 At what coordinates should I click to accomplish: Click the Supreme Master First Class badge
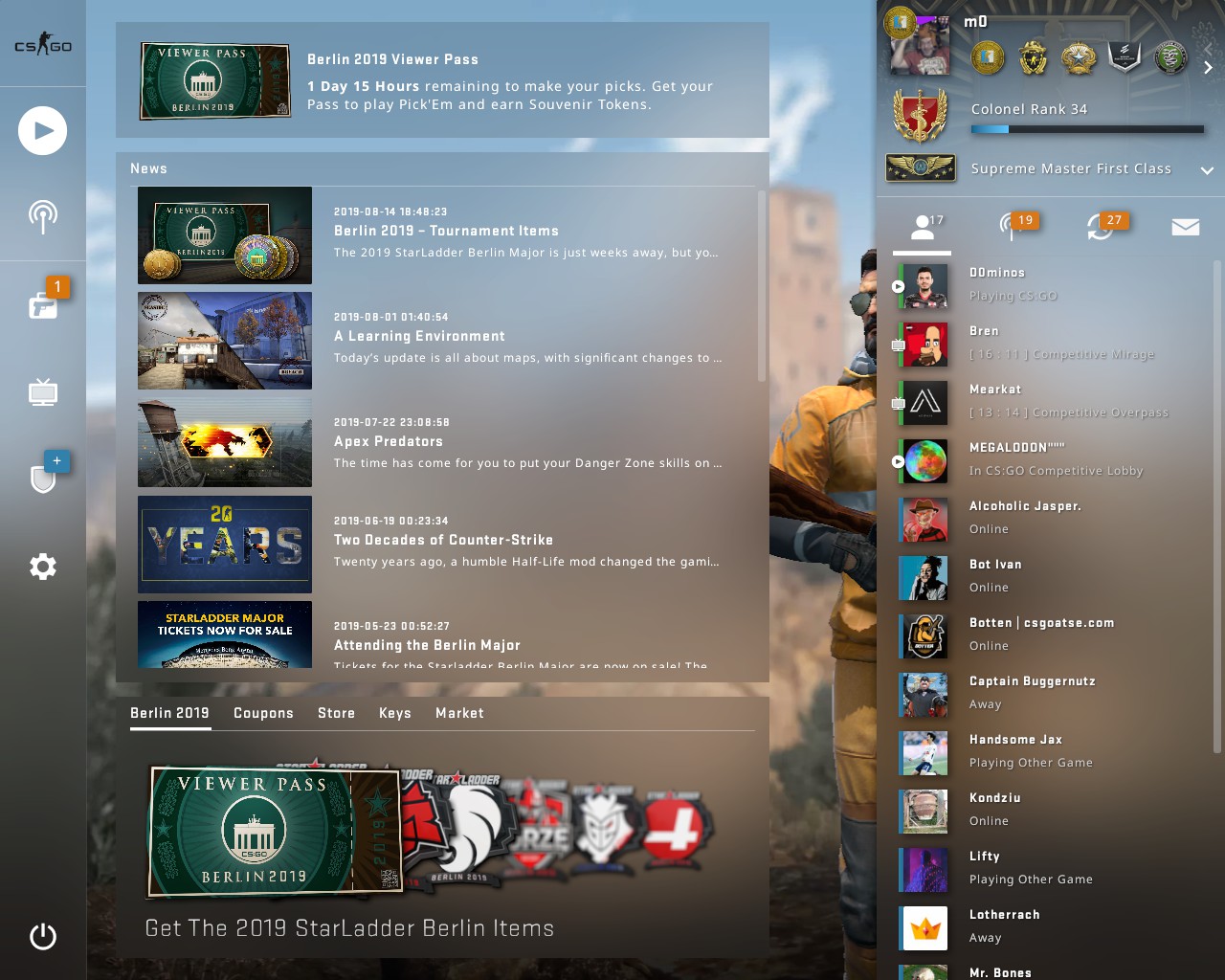point(921,167)
